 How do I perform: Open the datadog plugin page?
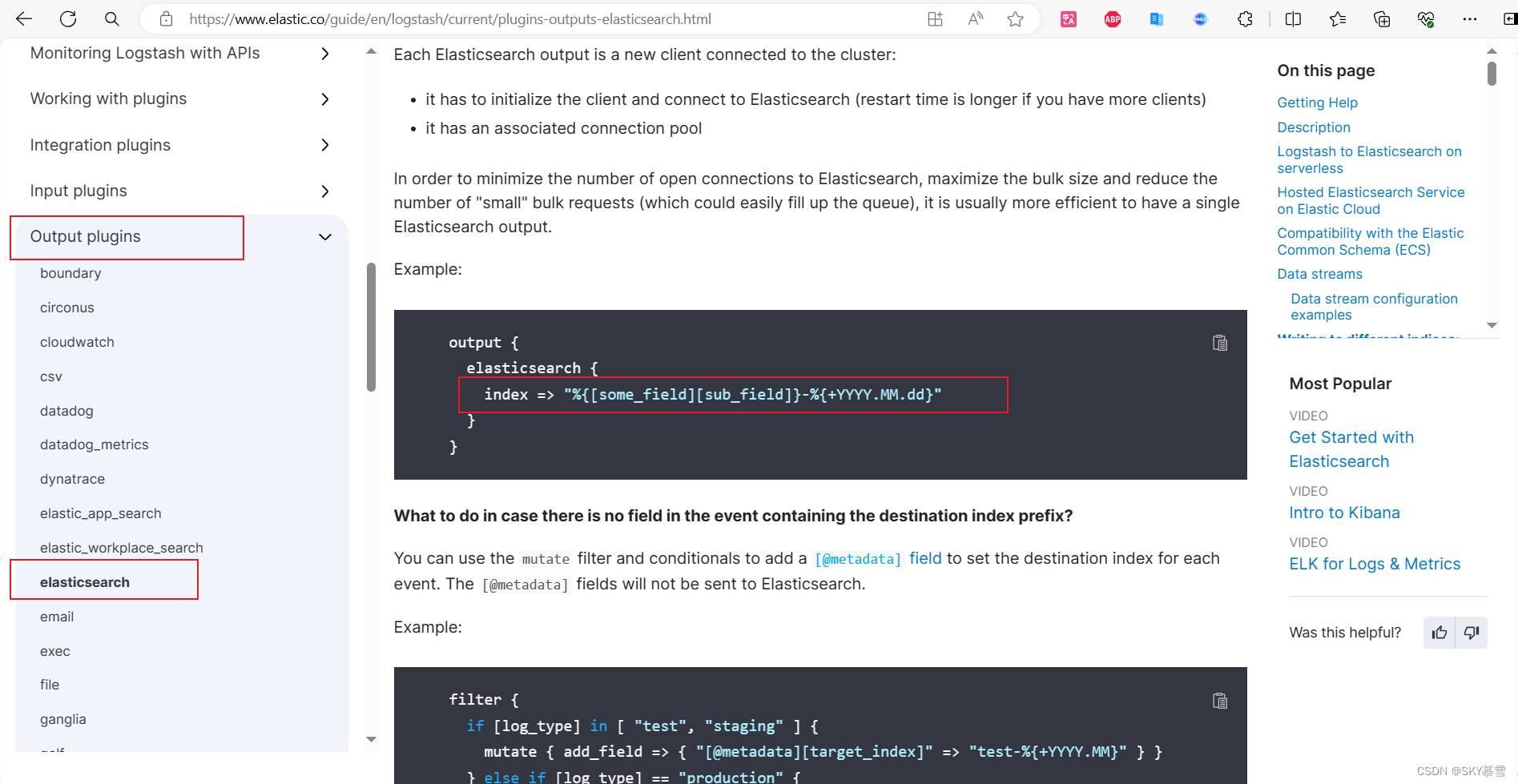(66, 411)
